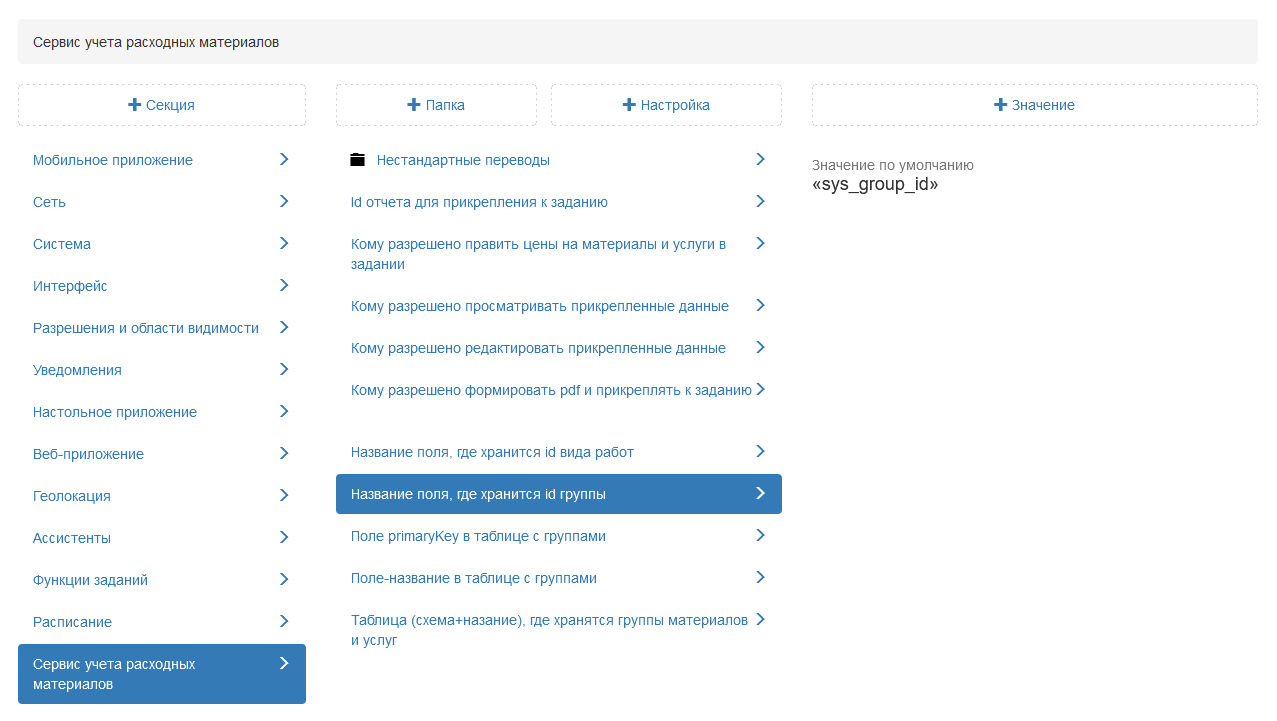The image size is (1277, 721).
Task: Click chevron of Поле primaryKey в таблице
Action: 760,535
